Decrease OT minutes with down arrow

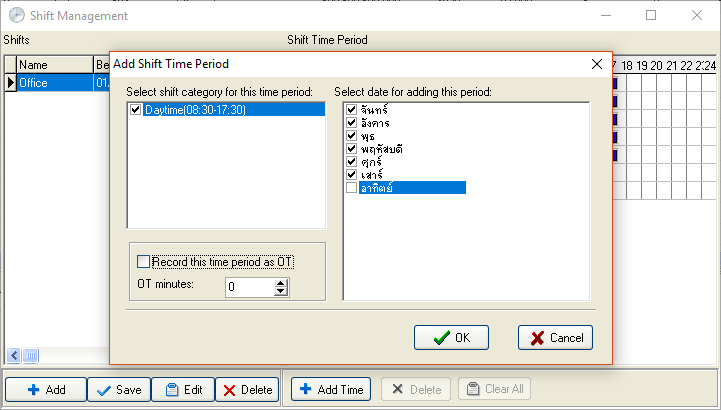[x=280, y=291]
